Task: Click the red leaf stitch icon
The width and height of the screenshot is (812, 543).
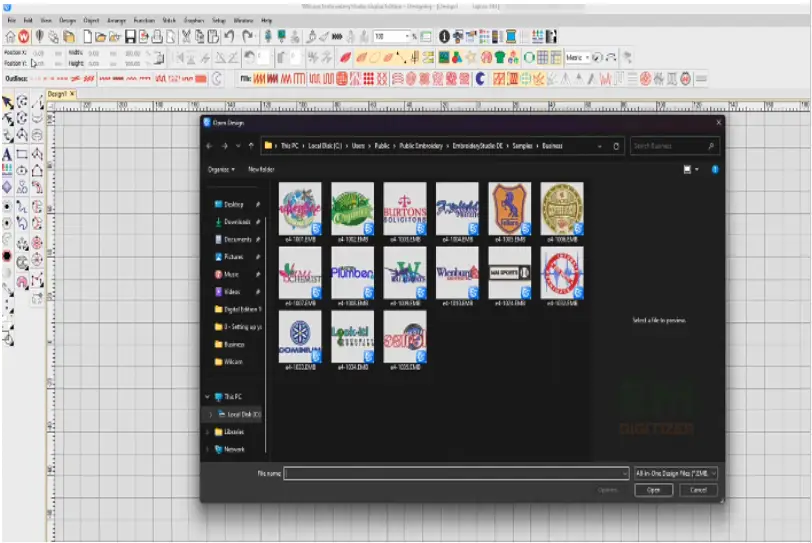Action: (x=345, y=57)
